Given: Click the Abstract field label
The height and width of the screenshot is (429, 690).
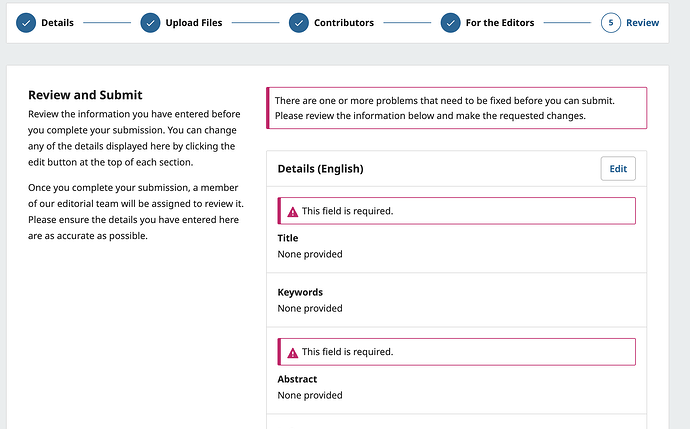Looking at the screenshot, I should [297, 379].
